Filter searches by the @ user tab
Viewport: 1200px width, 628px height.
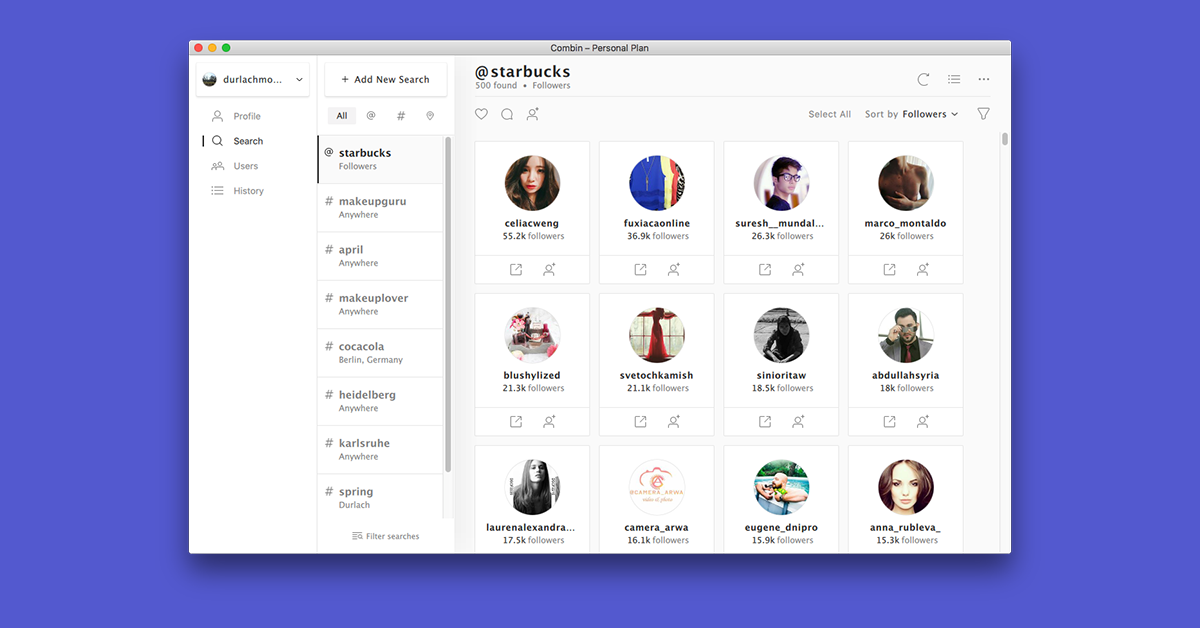(x=371, y=116)
